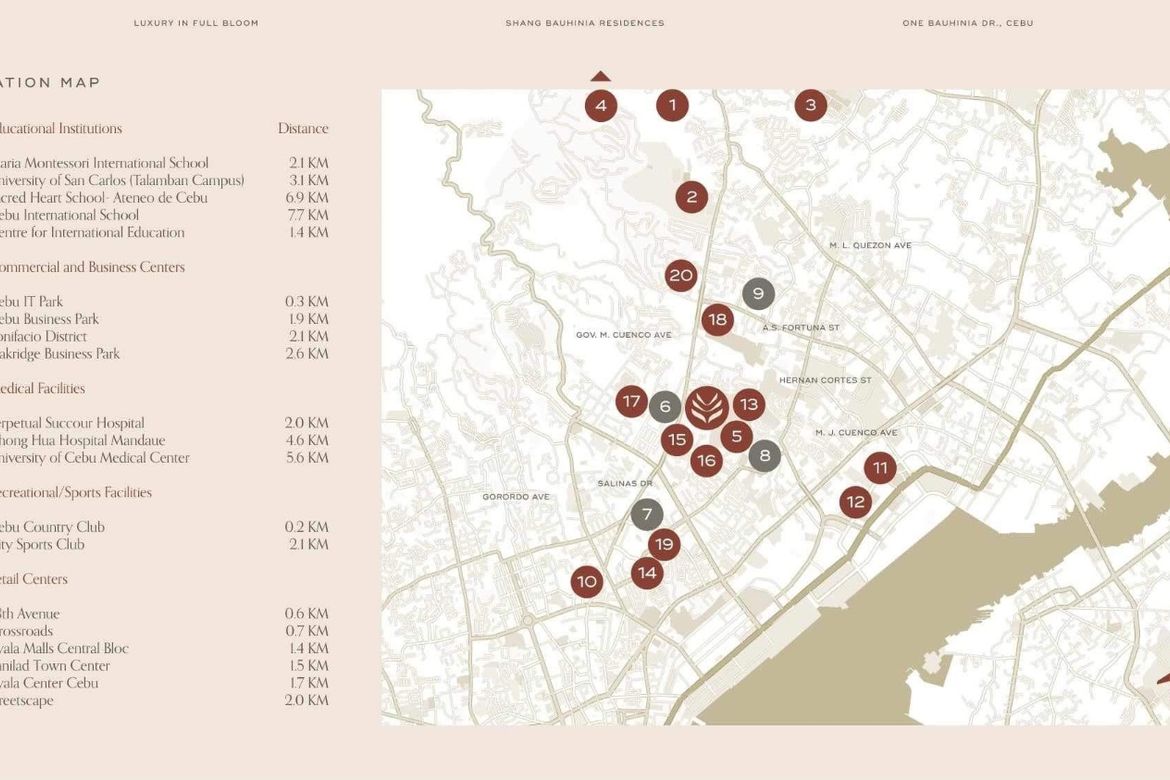The height and width of the screenshot is (780, 1170).
Task: Select gray map marker number 6
Action: [665, 407]
